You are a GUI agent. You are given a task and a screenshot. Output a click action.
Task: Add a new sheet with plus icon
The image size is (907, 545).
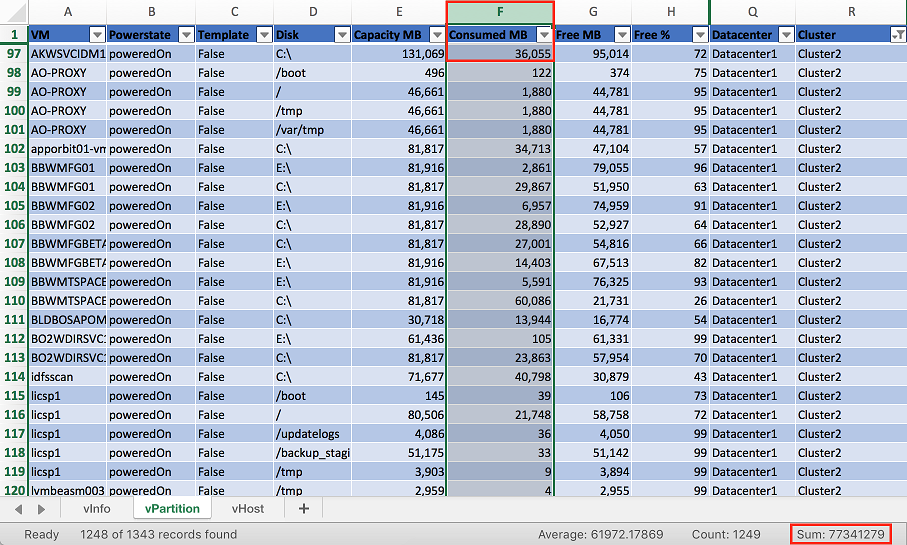(x=304, y=509)
